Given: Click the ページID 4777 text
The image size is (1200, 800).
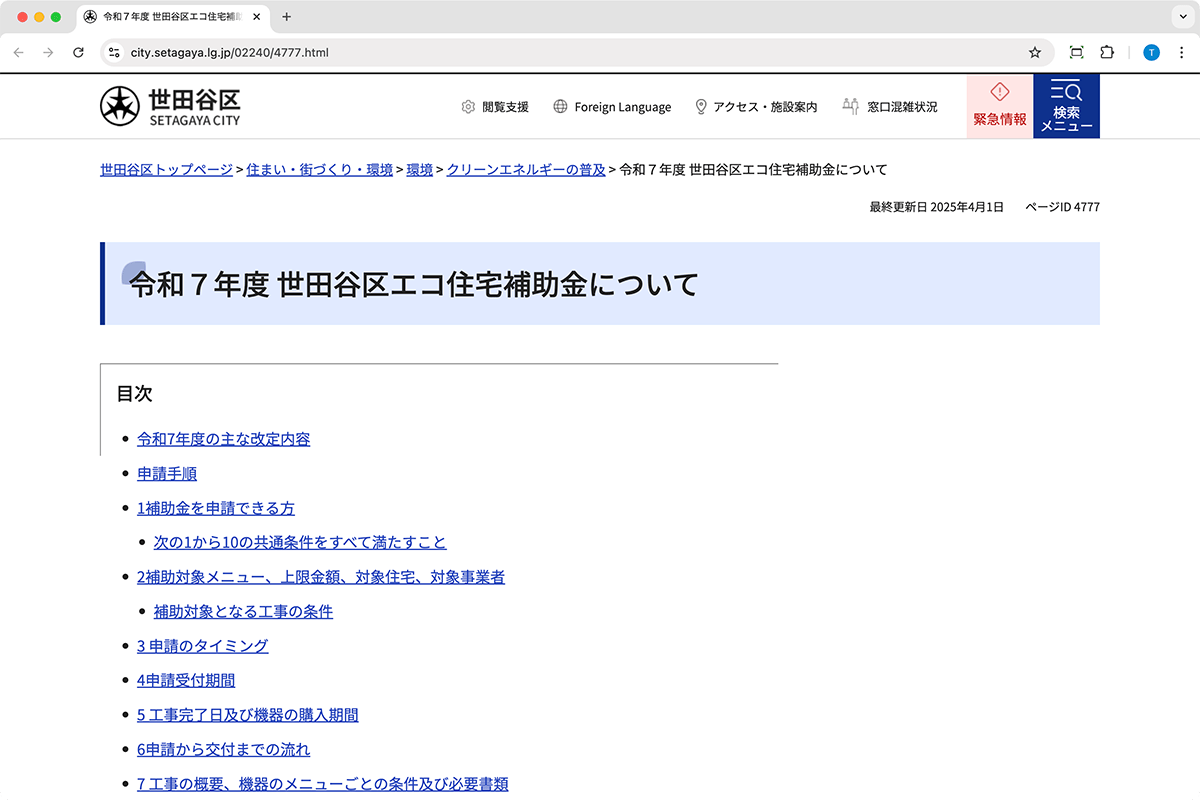Looking at the screenshot, I should tap(1062, 207).
